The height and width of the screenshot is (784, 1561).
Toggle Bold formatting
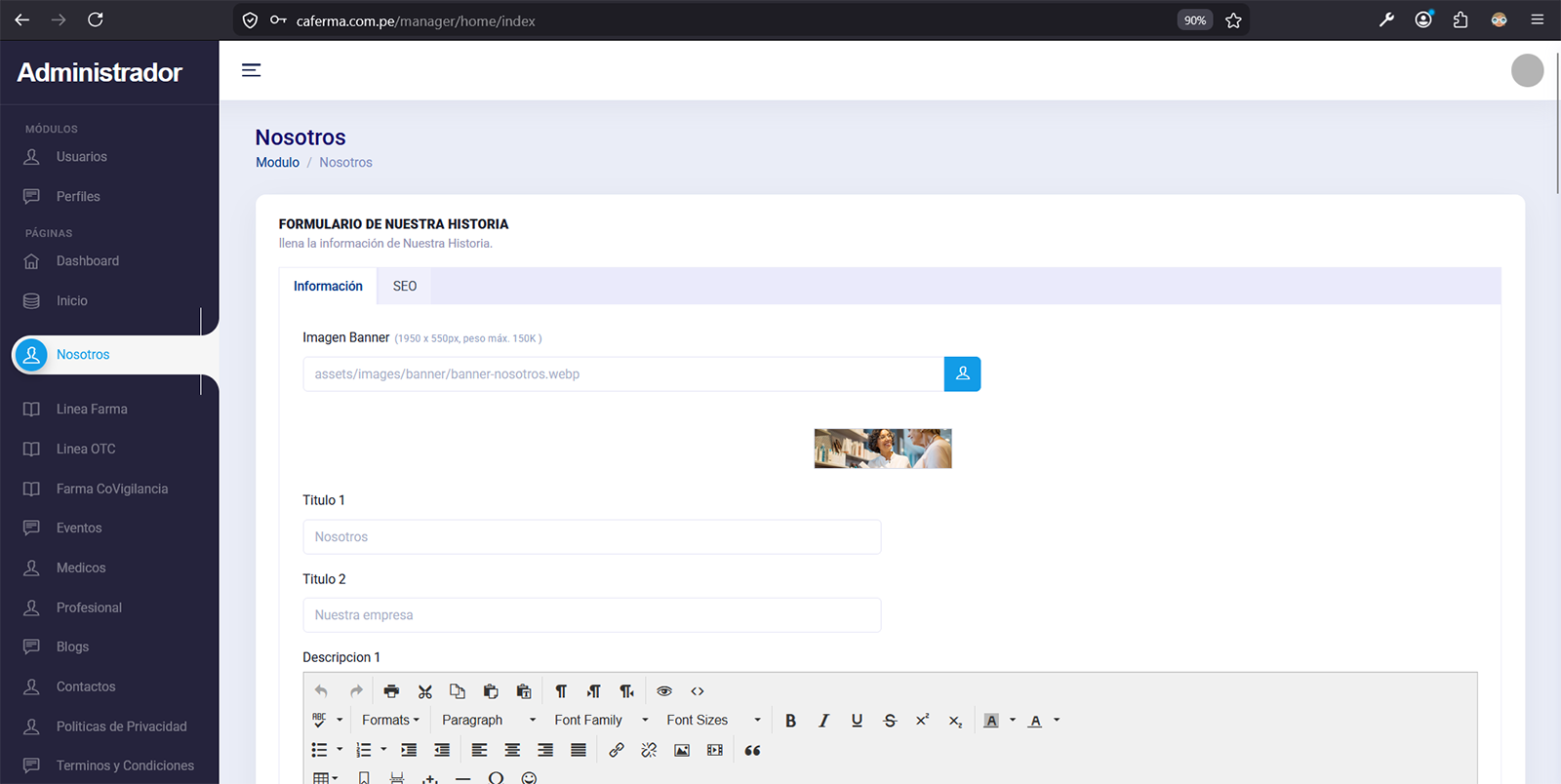(791, 721)
